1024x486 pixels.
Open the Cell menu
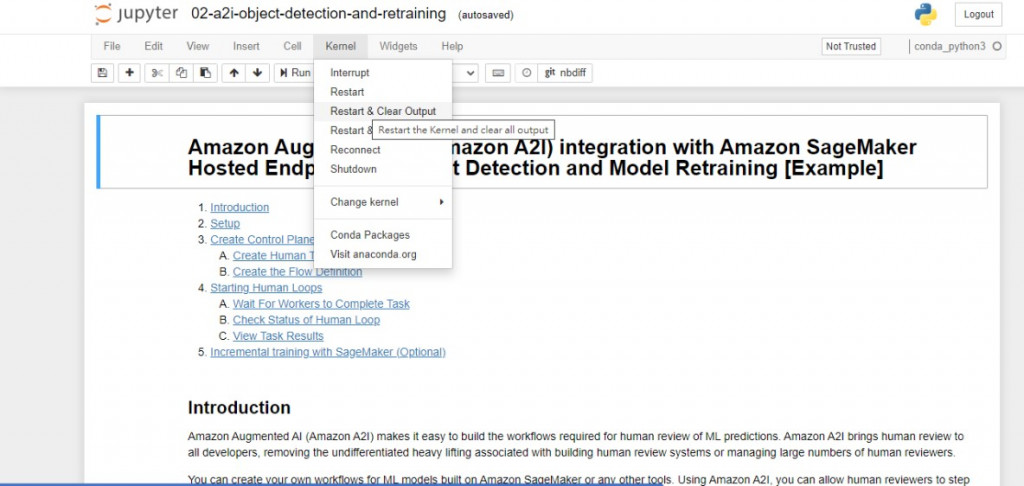coord(293,46)
